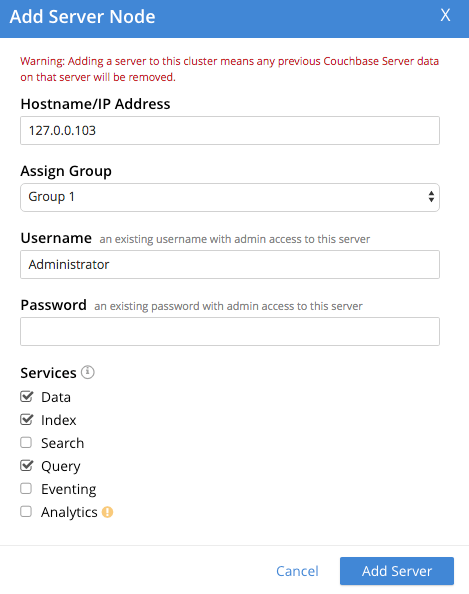The width and height of the screenshot is (469, 594).
Task: Click the Analytics orange warning icon
Action: pos(108,512)
